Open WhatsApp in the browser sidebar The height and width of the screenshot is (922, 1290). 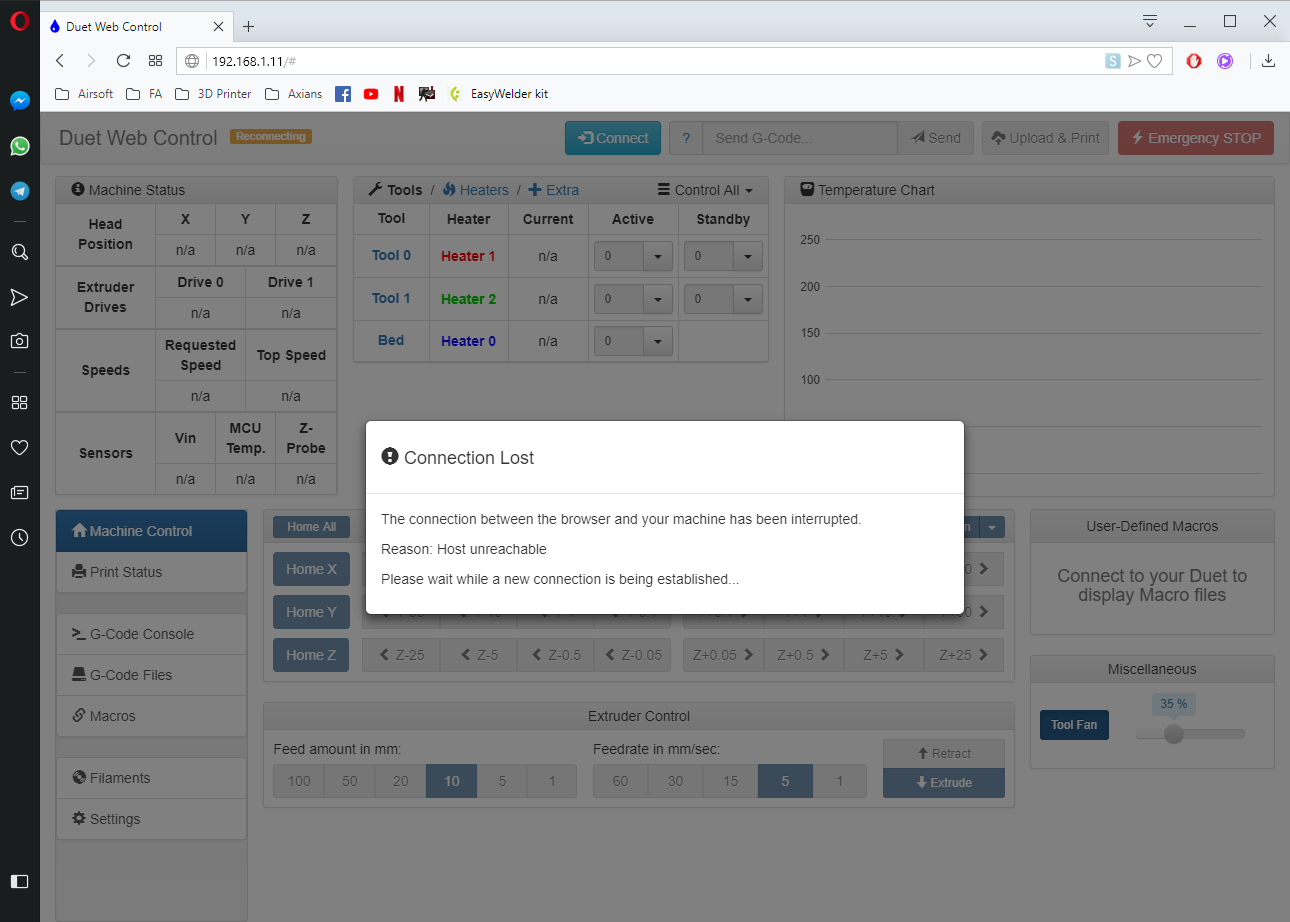tap(20, 146)
